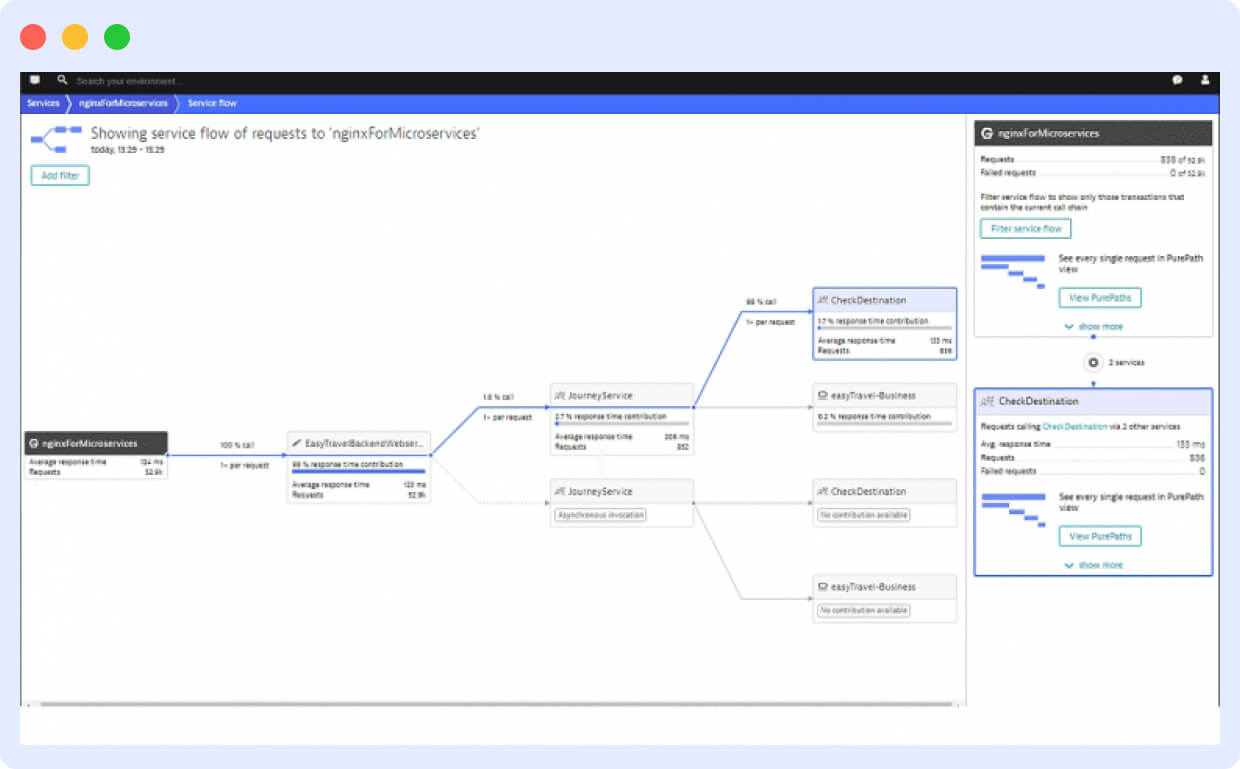Open View PurePaths in the CheckDestination panel
This screenshot has width=1240, height=769.
pyautogui.click(x=1100, y=536)
